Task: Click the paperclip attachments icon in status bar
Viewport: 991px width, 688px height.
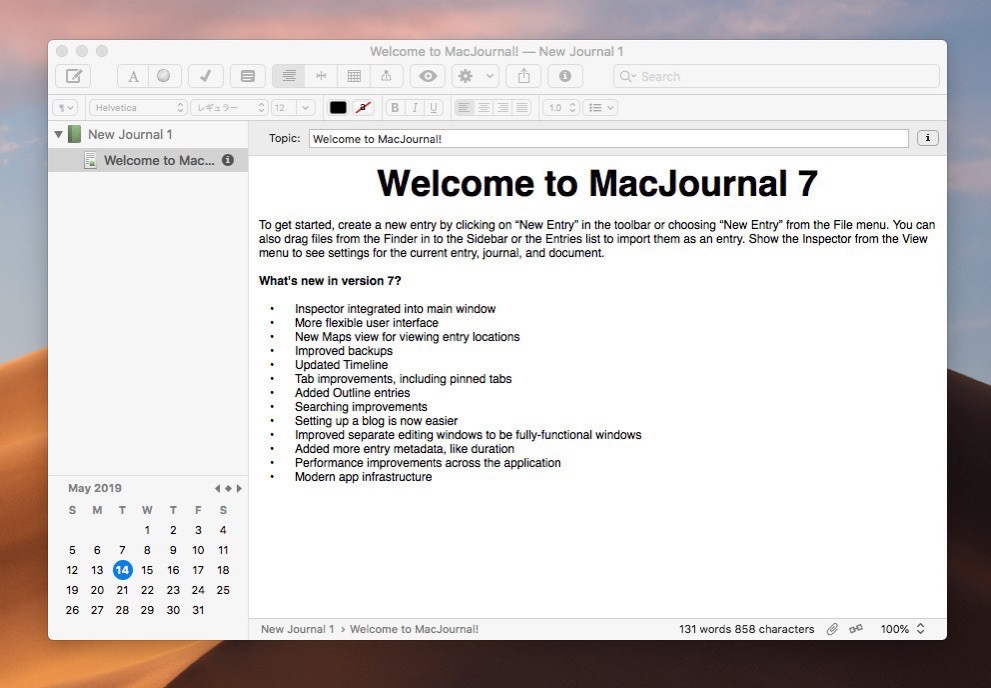Action: click(832, 629)
